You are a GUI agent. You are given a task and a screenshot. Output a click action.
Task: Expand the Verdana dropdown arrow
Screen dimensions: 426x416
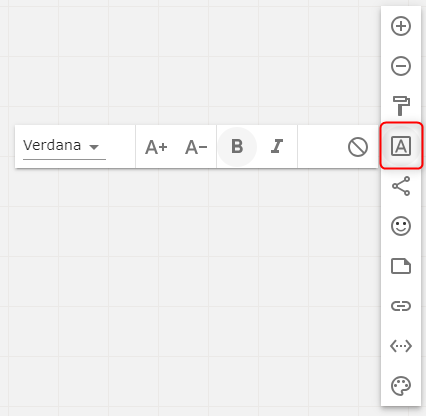[x=94, y=147]
